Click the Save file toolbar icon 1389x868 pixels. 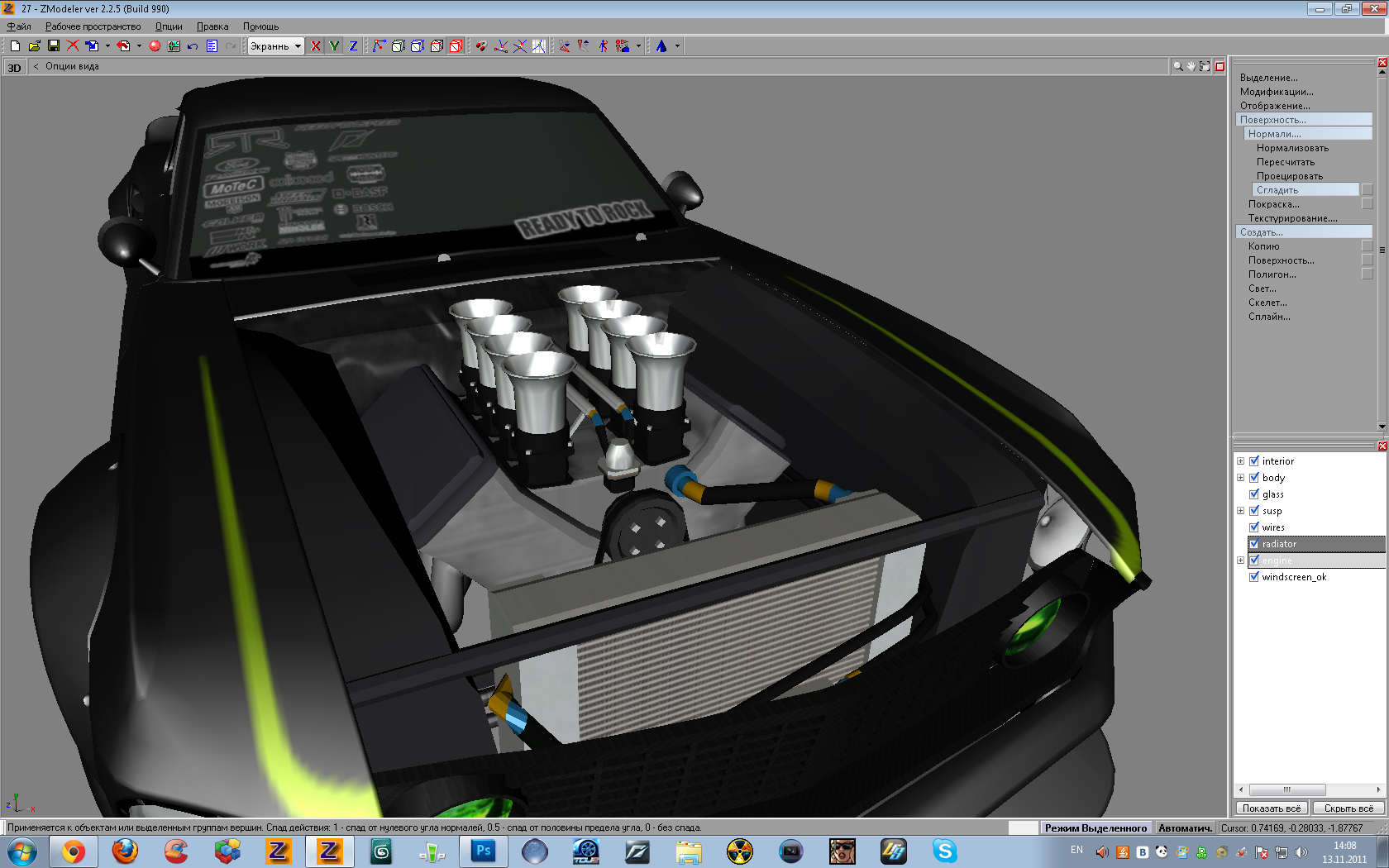54,46
